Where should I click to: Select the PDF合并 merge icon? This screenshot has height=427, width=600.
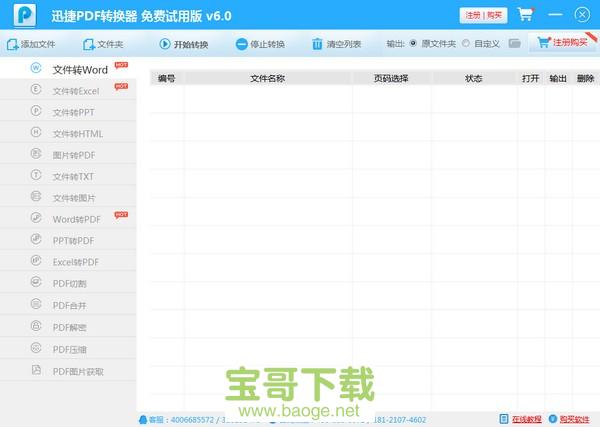36,304
